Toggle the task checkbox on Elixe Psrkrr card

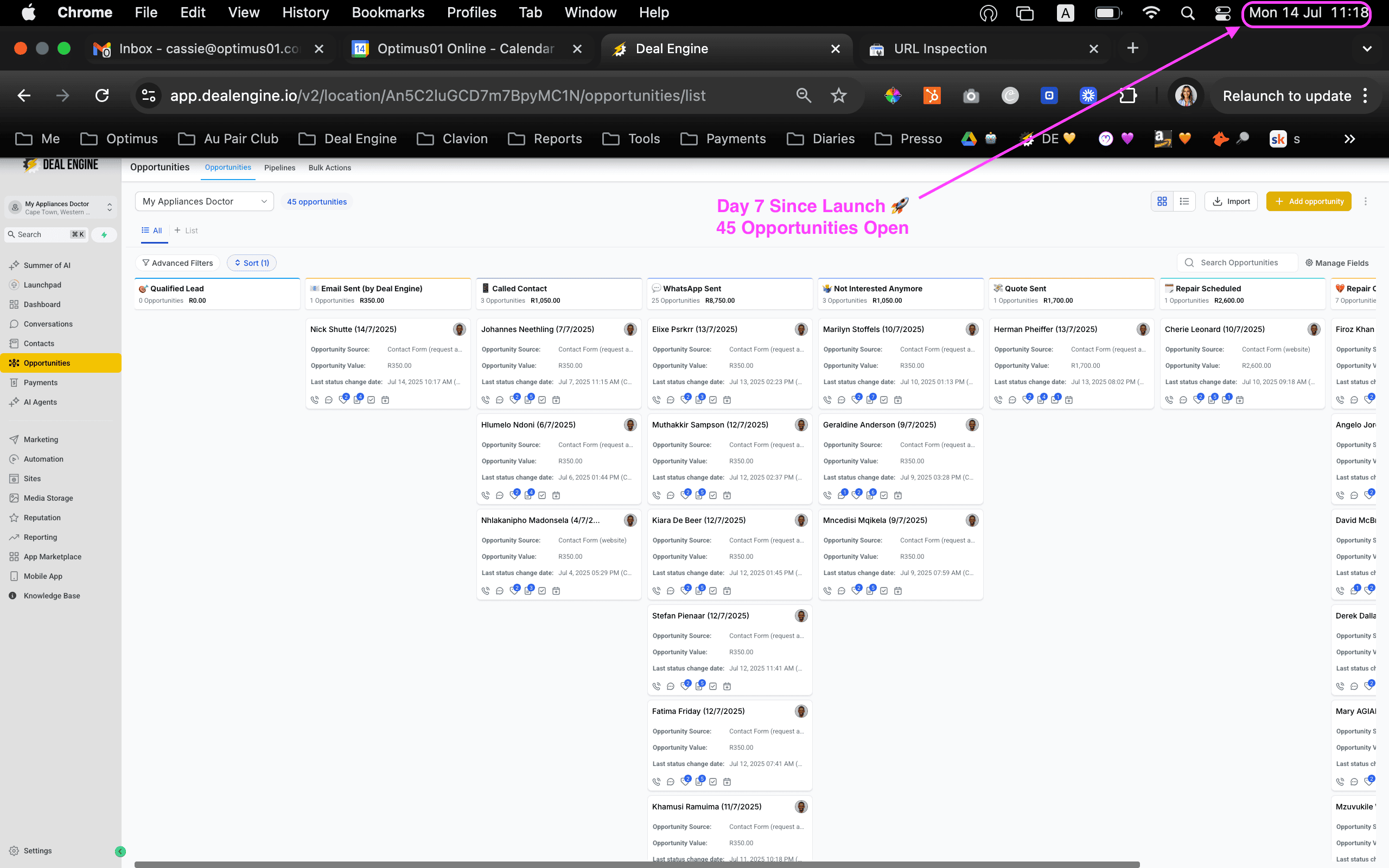713,400
